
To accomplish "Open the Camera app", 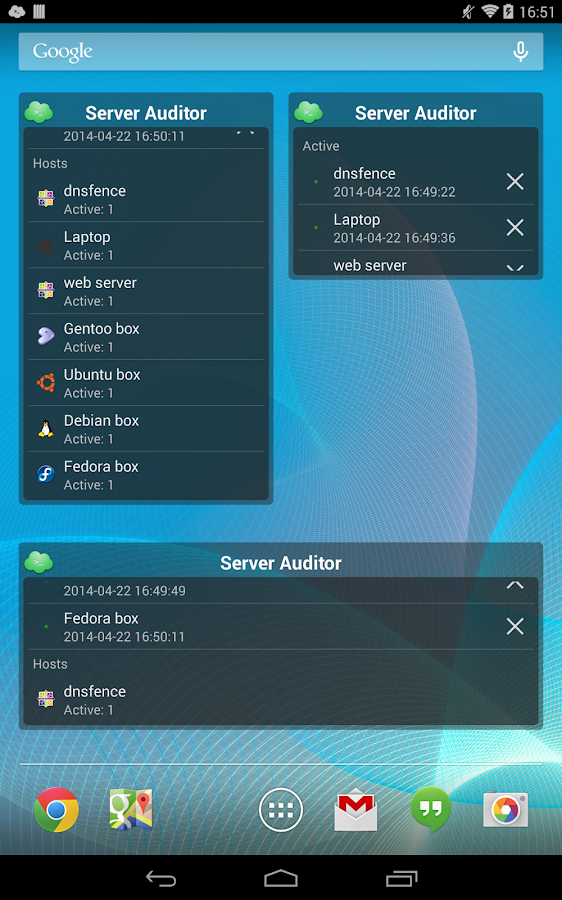I will pyautogui.click(x=505, y=809).
